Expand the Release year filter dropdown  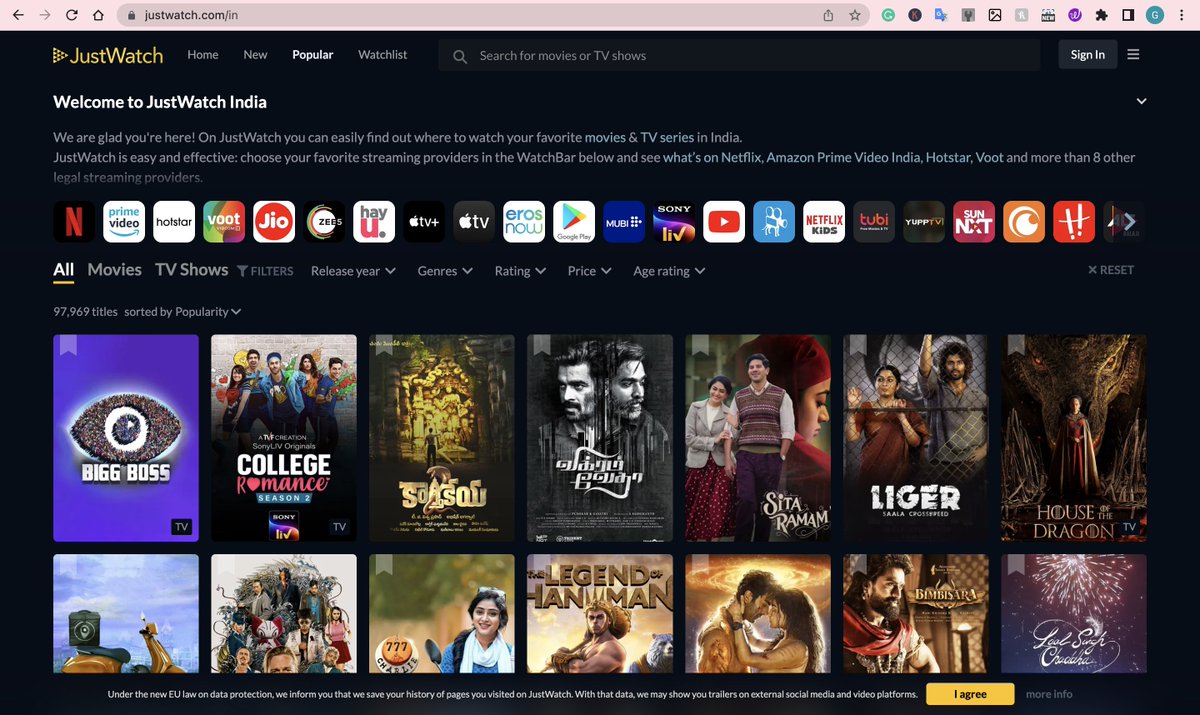click(x=353, y=271)
